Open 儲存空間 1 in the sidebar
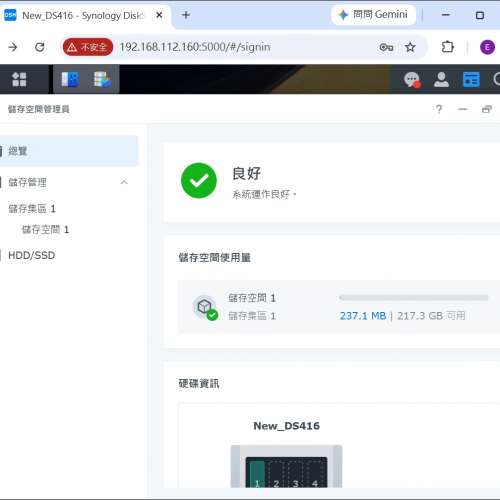The height and width of the screenshot is (500, 500). click(x=45, y=229)
